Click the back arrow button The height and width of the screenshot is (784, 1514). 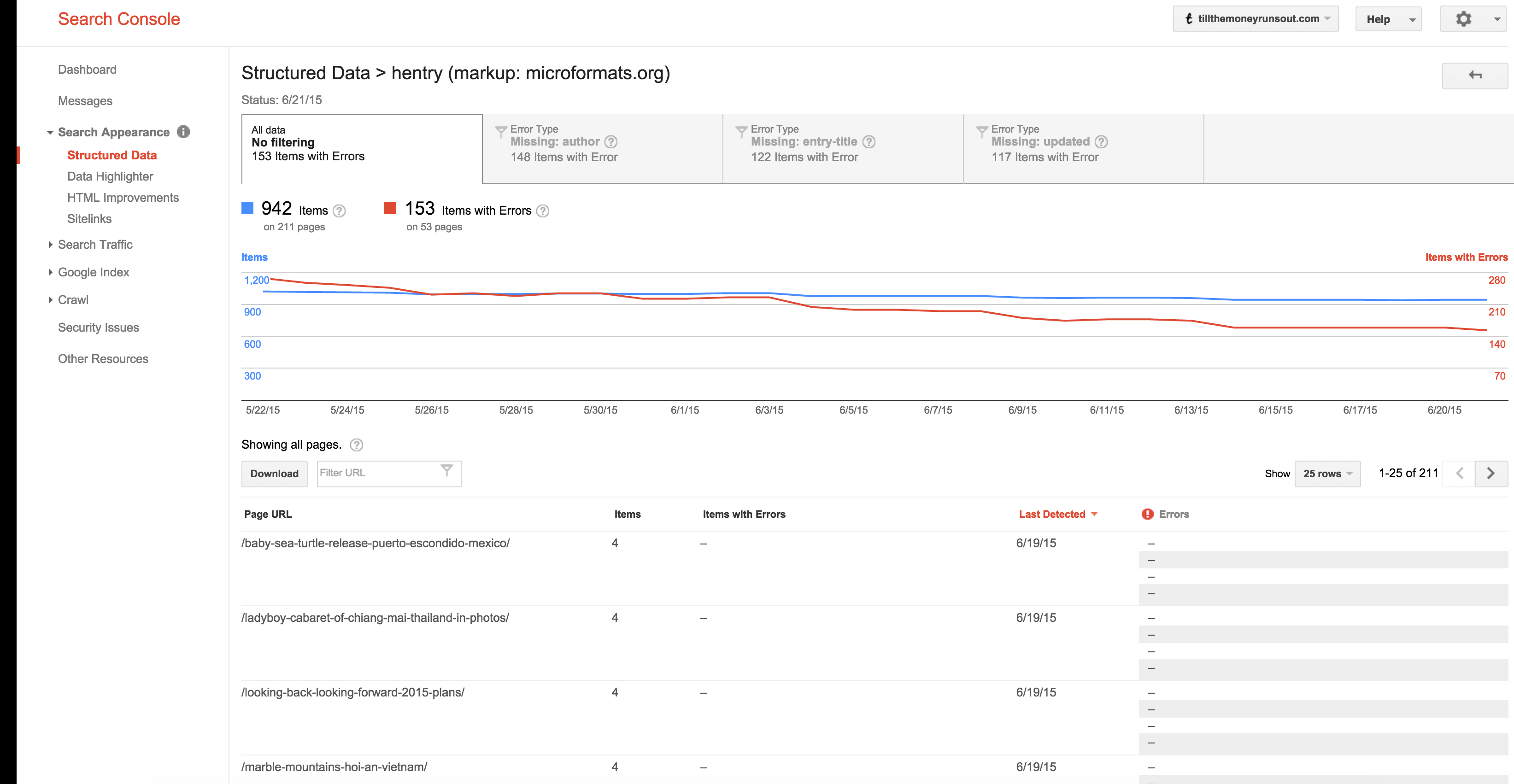pyautogui.click(x=1475, y=75)
